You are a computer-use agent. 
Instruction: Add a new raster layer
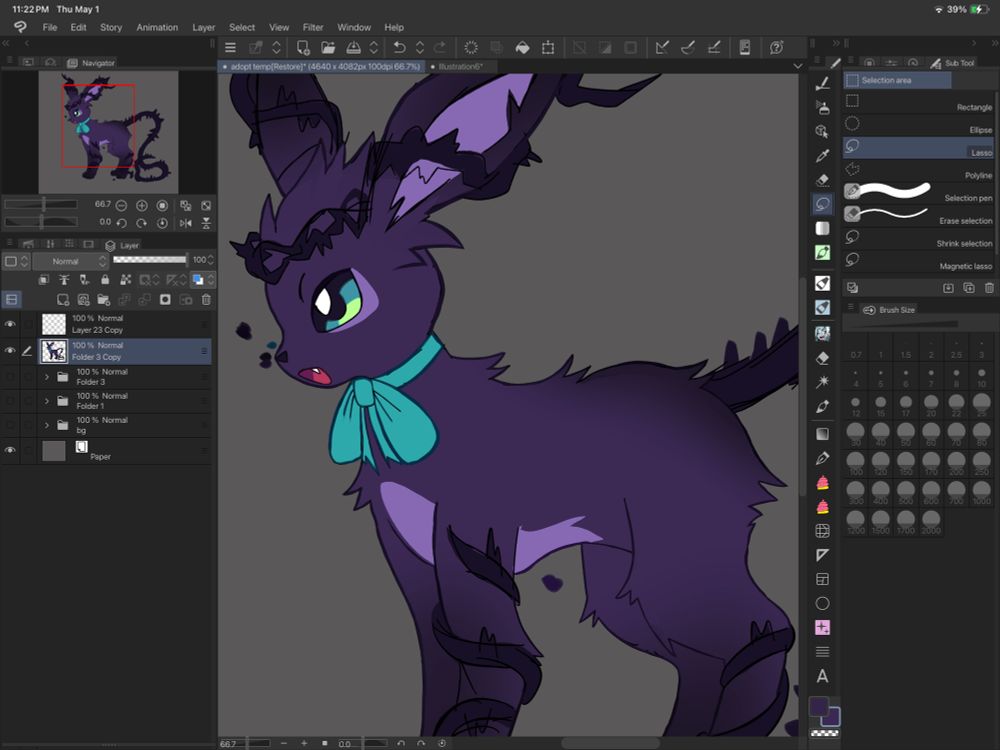tap(62, 300)
